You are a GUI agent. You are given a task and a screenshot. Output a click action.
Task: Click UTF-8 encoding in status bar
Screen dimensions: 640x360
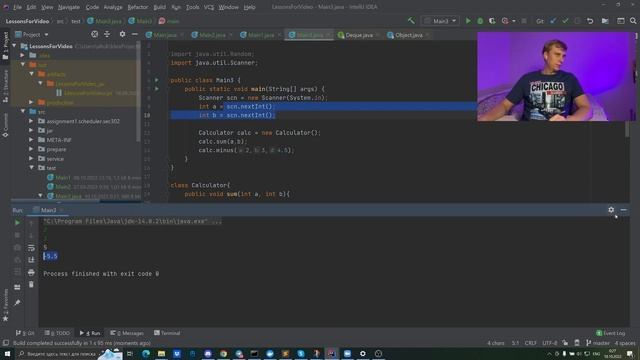[550, 343]
